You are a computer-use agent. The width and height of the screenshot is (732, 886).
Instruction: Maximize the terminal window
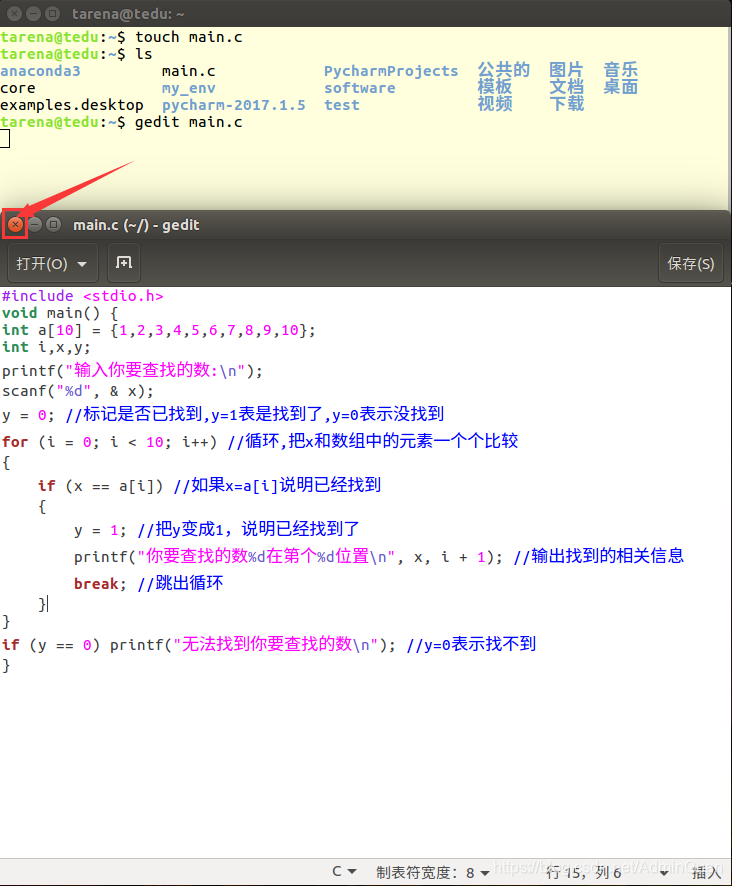(x=52, y=13)
